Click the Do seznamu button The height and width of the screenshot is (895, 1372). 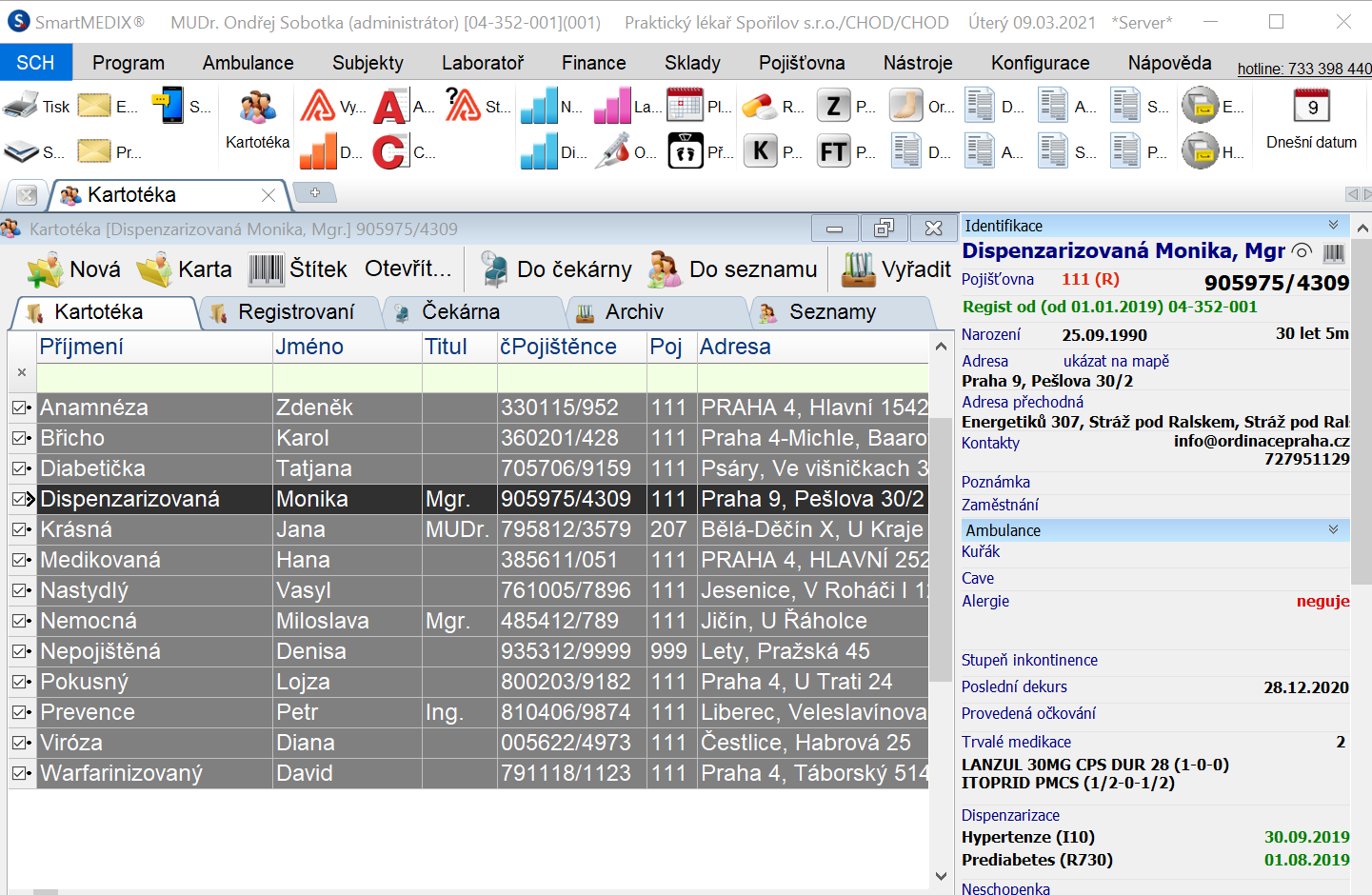[x=732, y=269]
